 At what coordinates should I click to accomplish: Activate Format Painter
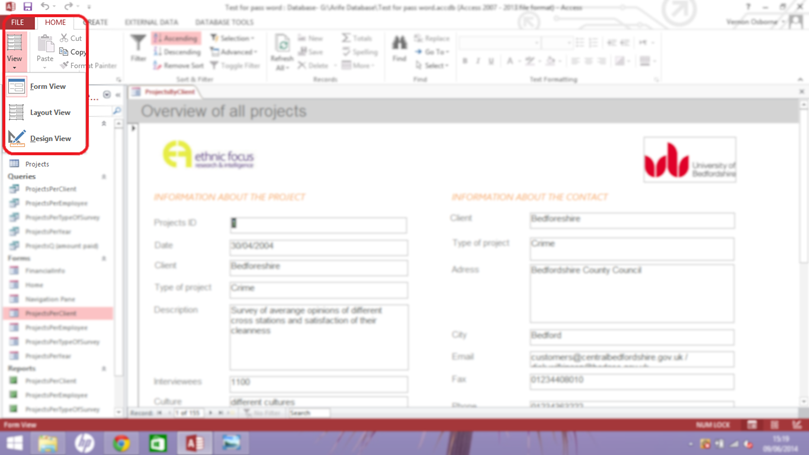coord(88,66)
